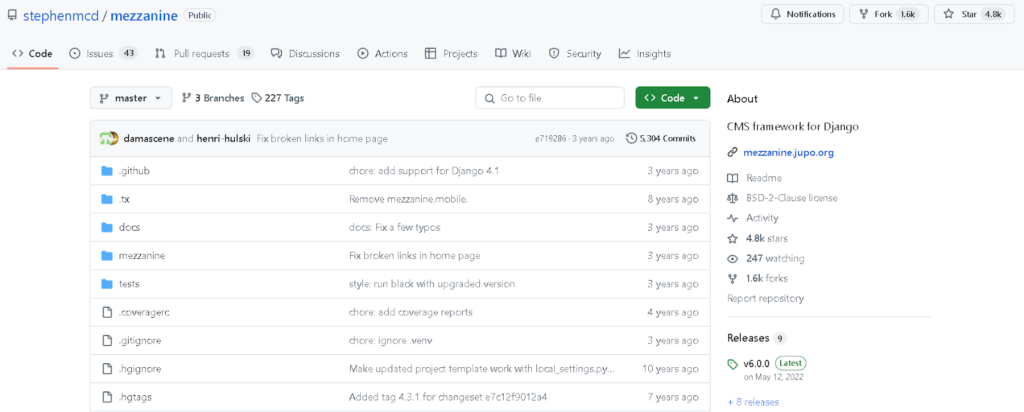Open 'chore: ignore .venv' commit
Image resolution: width=1024 pixels, height=412 pixels.
(x=392, y=341)
